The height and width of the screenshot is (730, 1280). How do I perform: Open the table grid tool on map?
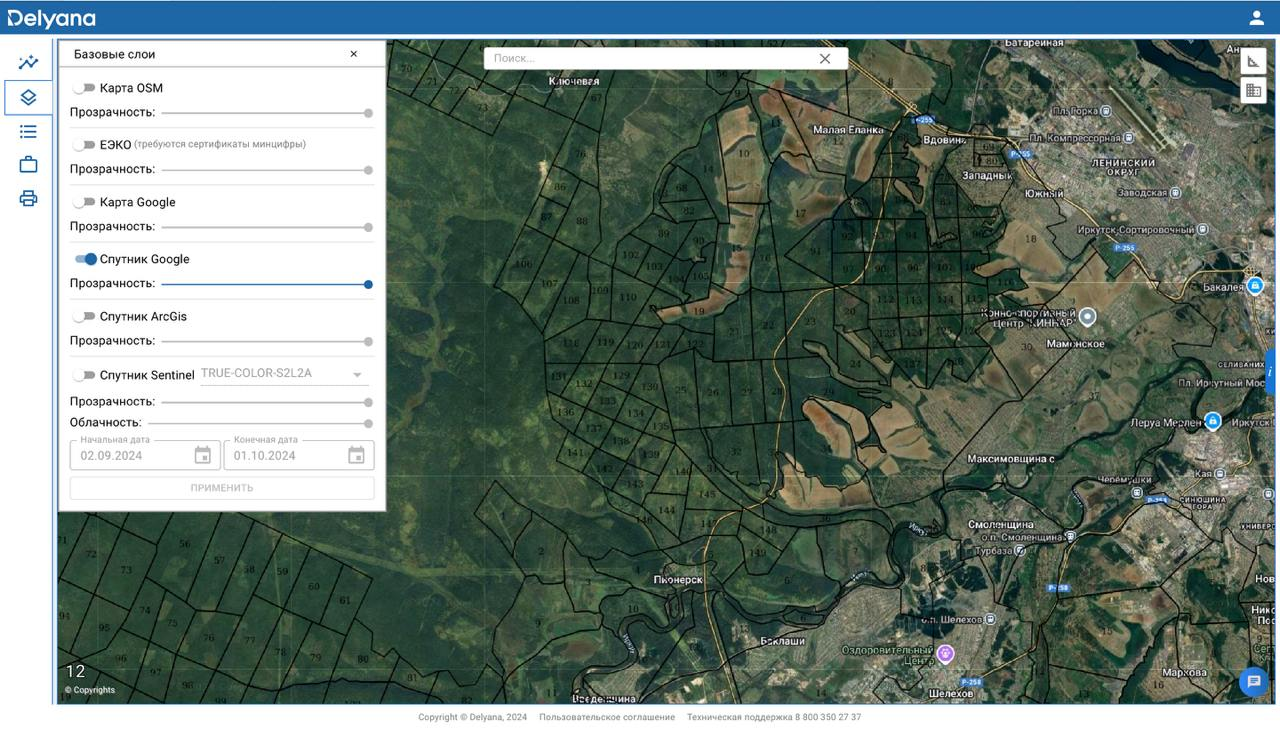point(1253,91)
